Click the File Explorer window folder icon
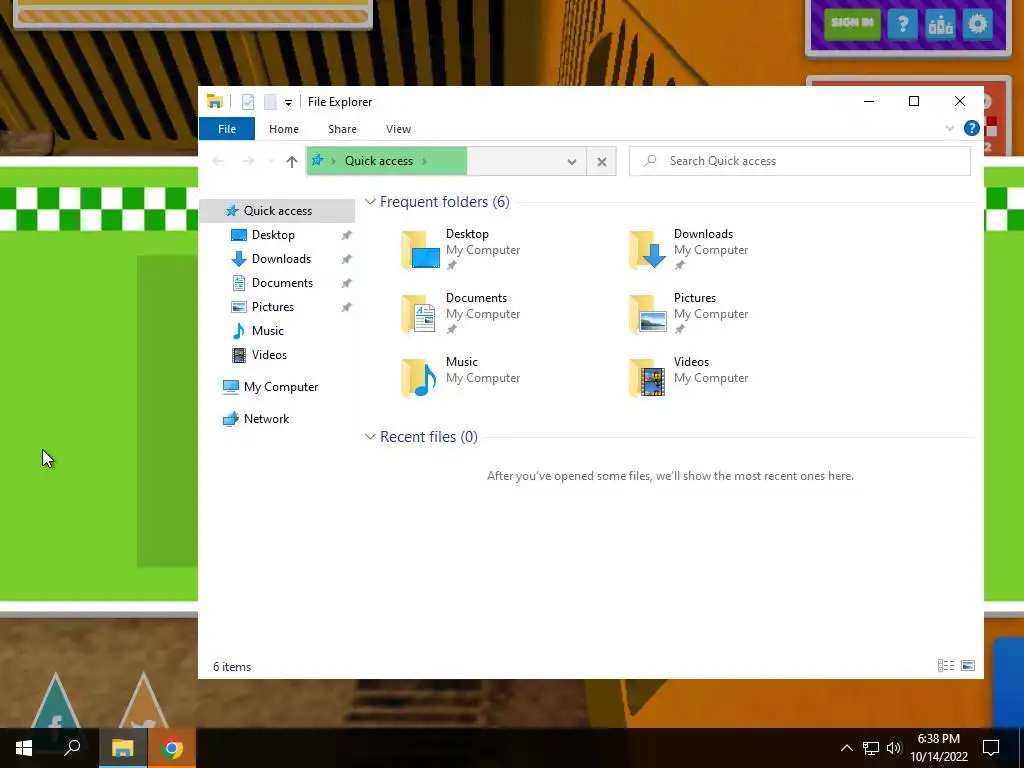Image resolution: width=1024 pixels, height=768 pixels. coord(215,101)
